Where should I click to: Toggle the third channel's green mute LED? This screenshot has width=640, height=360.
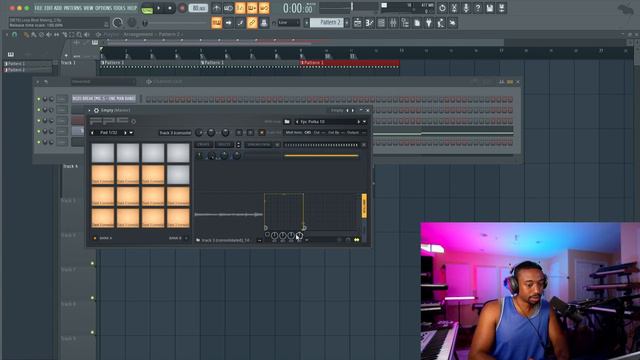[39, 121]
